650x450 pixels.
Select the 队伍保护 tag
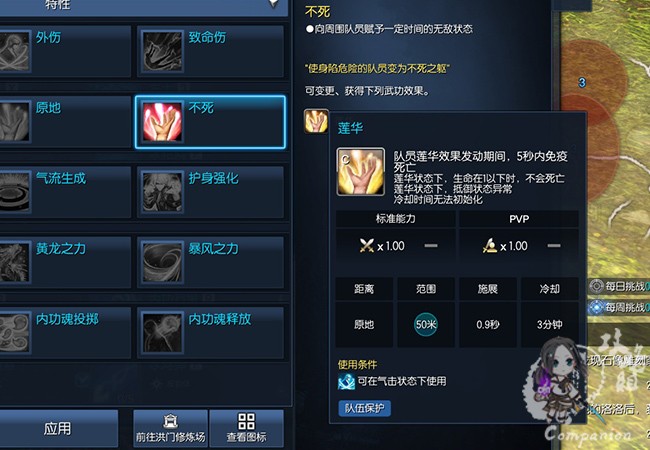[364, 408]
